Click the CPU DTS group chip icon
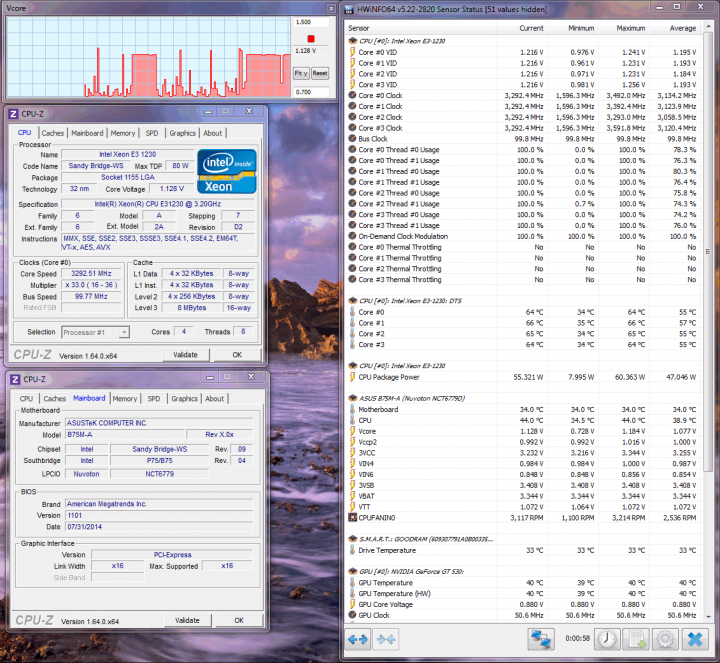720x663 pixels. click(353, 300)
